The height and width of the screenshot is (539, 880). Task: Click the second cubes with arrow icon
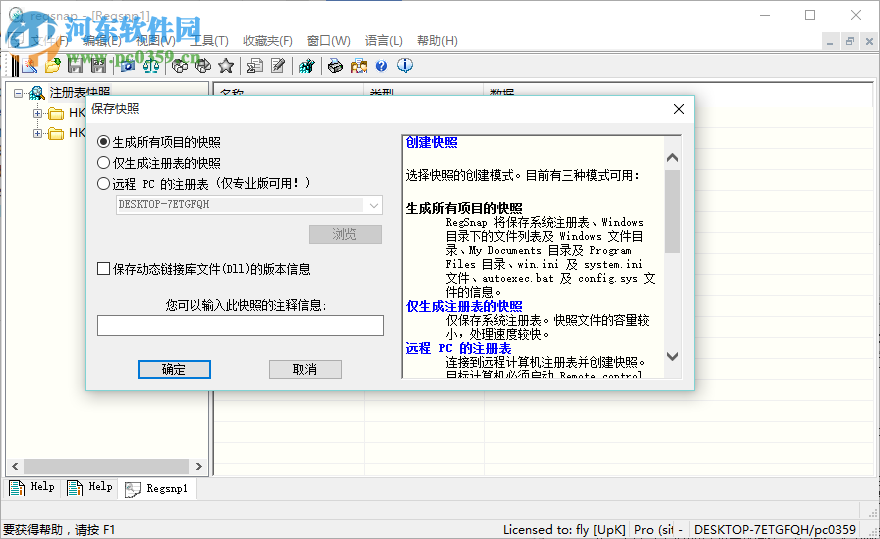203,66
